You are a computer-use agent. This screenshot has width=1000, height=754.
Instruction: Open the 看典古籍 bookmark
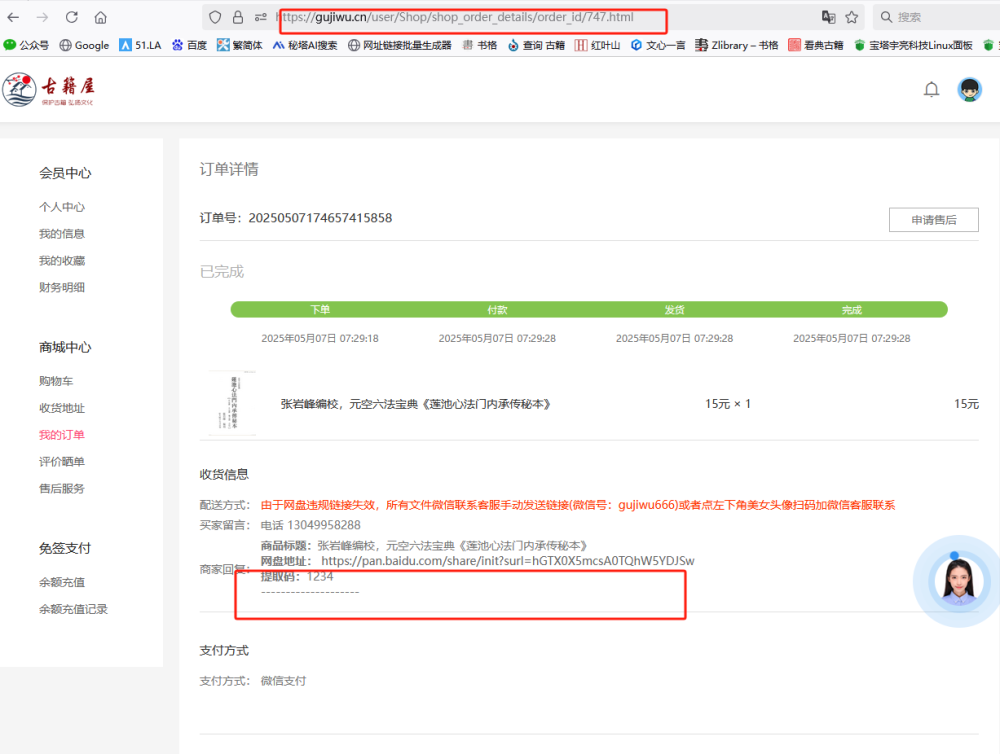click(x=816, y=45)
